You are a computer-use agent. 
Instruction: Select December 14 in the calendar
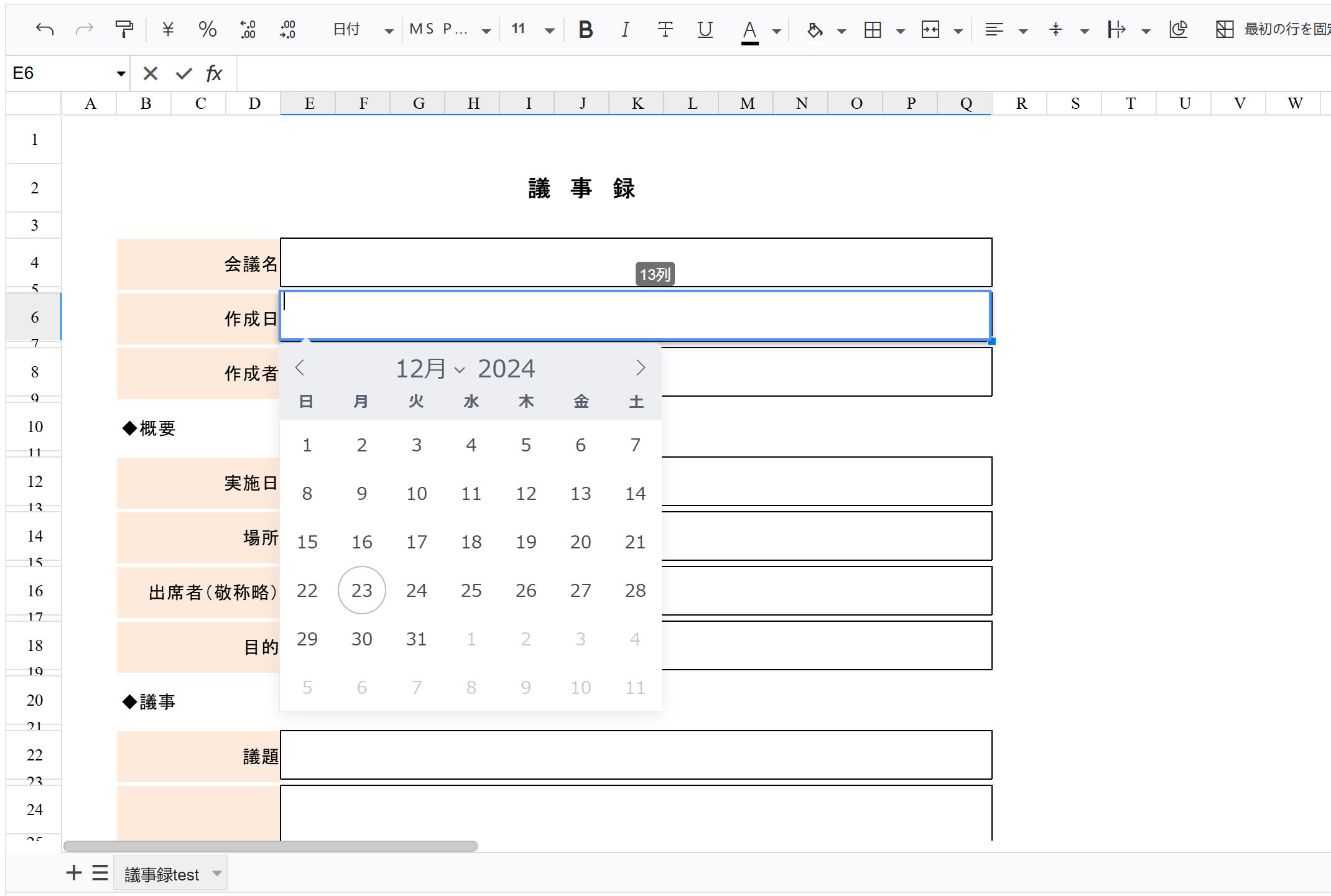(x=636, y=493)
